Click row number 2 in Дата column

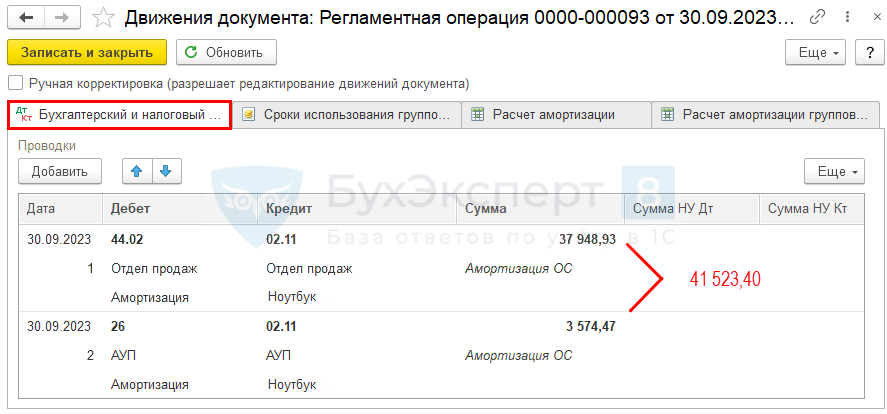click(91, 356)
